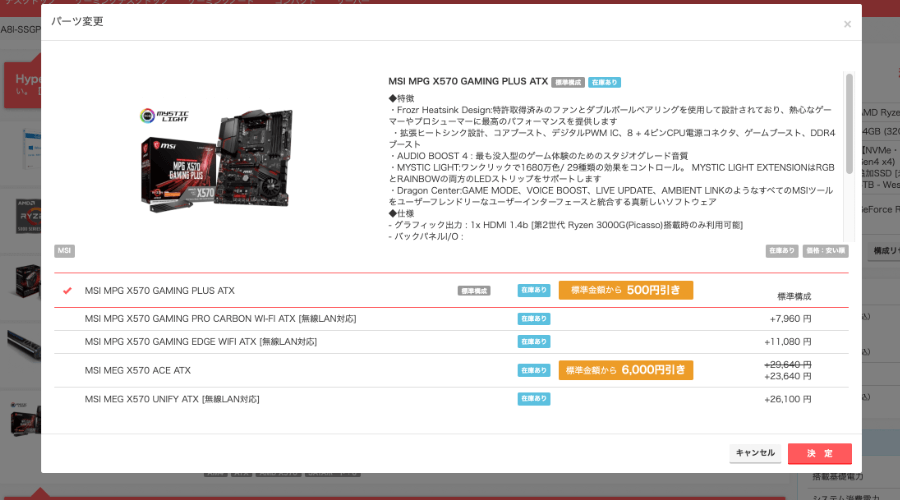
Task: Click 在庫あり badge in GAMING PLUS row
Action: (x=534, y=290)
